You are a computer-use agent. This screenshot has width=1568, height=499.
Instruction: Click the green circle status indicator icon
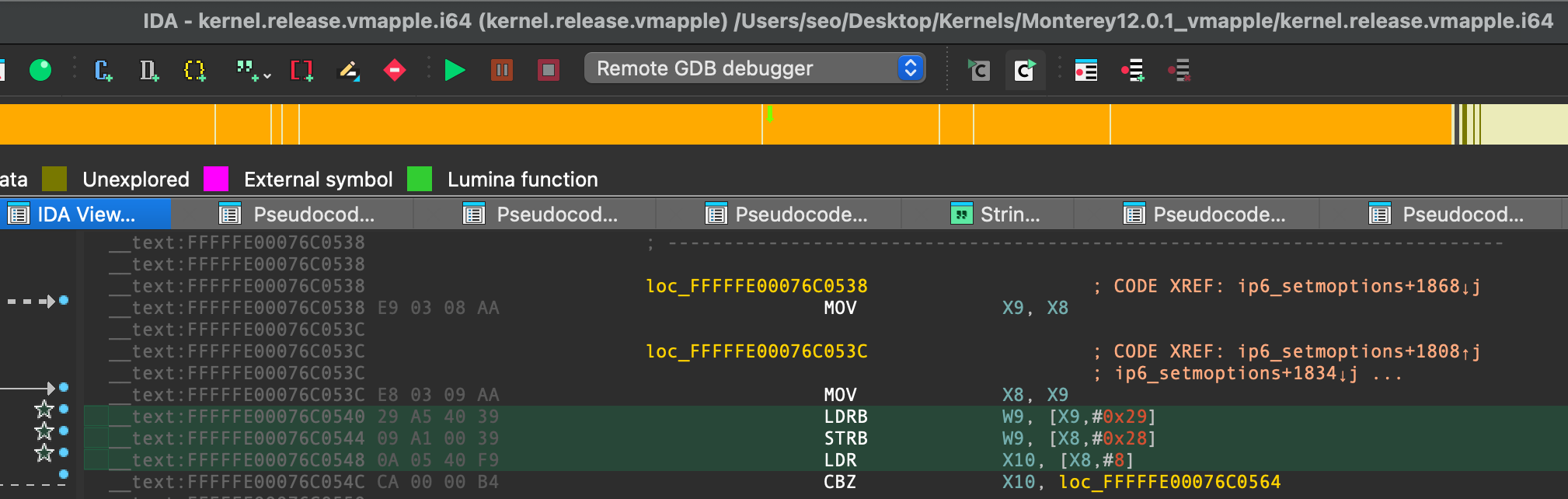pyautogui.click(x=40, y=70)
